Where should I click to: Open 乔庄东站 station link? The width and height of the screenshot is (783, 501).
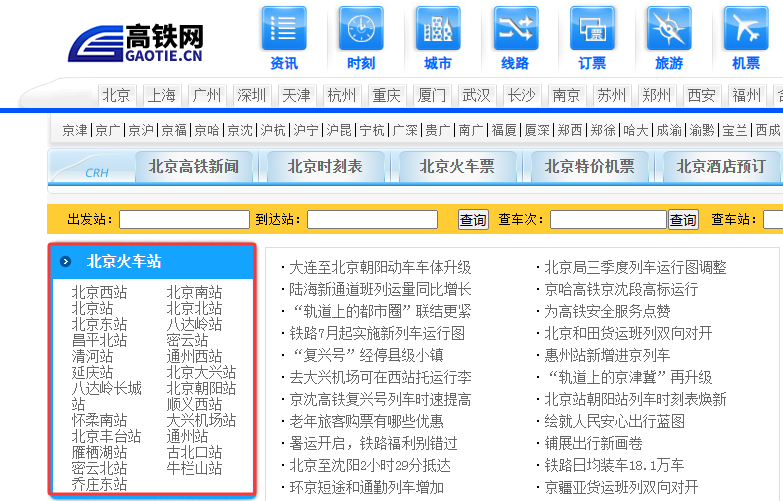(x=99, y=484)
